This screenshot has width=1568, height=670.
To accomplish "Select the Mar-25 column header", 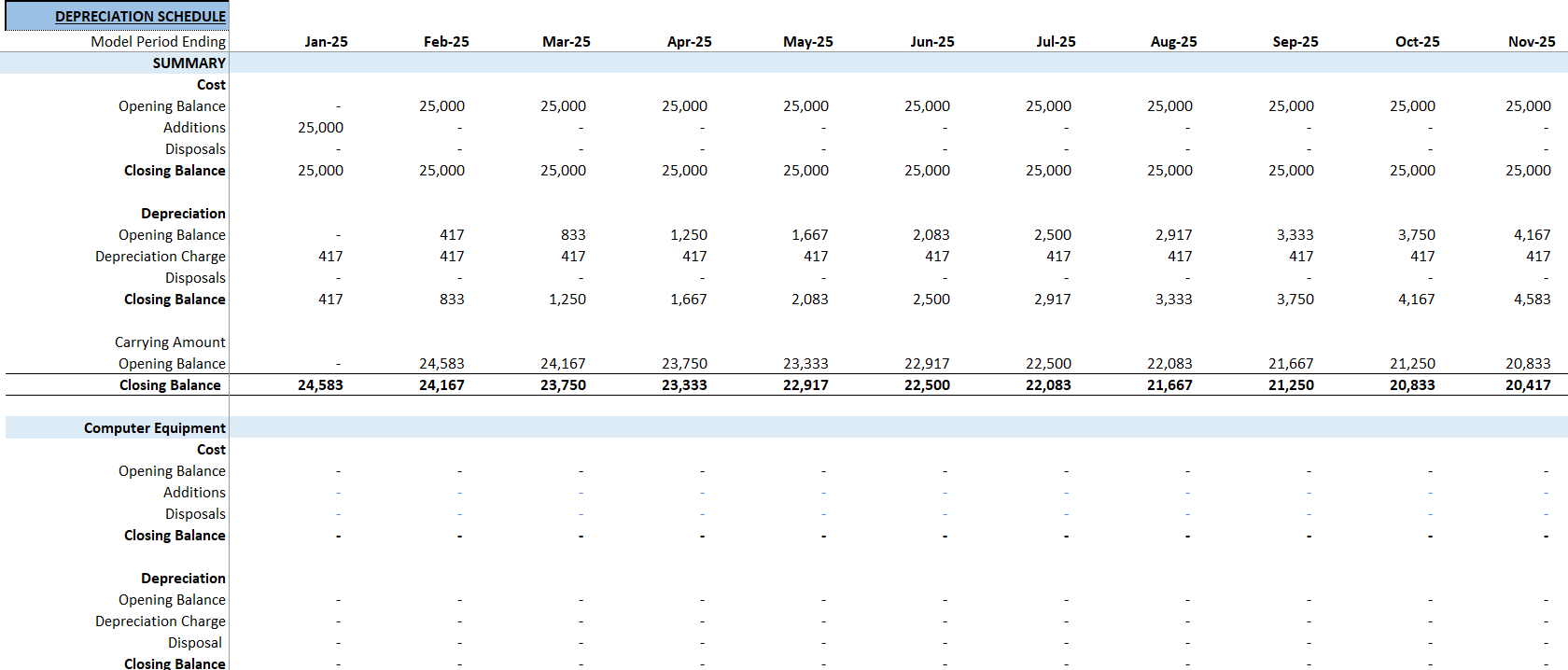I will pyautogui.click(x=567, y=42).
